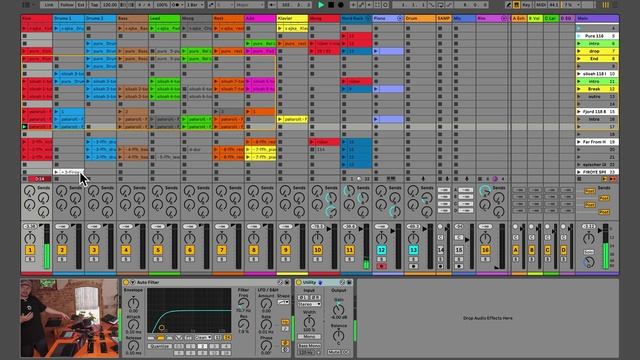The height and width of the screenshot is (360, 640).
Task: Click the Mute button in Utility
Action: [x=333, y=352]
